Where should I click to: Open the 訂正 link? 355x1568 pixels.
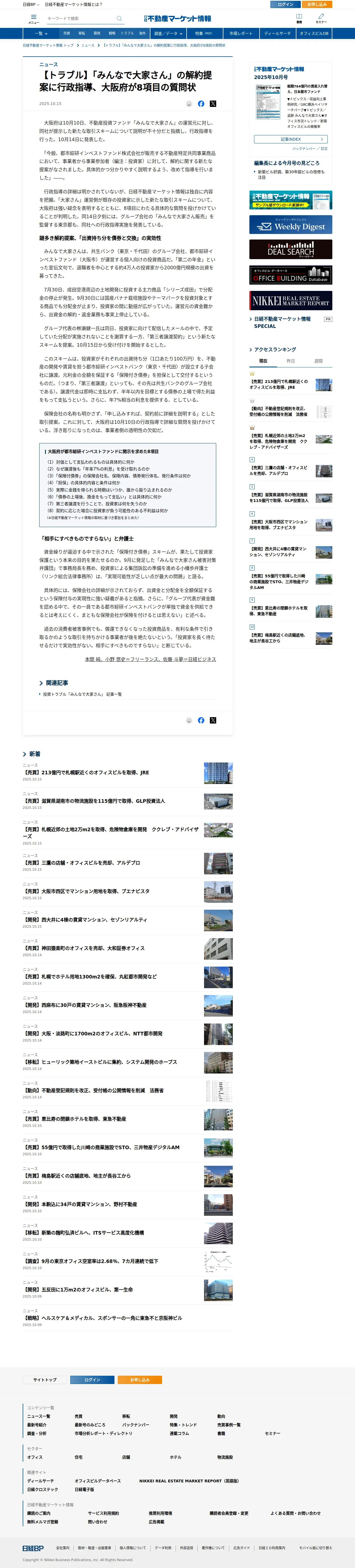point(324,149)
